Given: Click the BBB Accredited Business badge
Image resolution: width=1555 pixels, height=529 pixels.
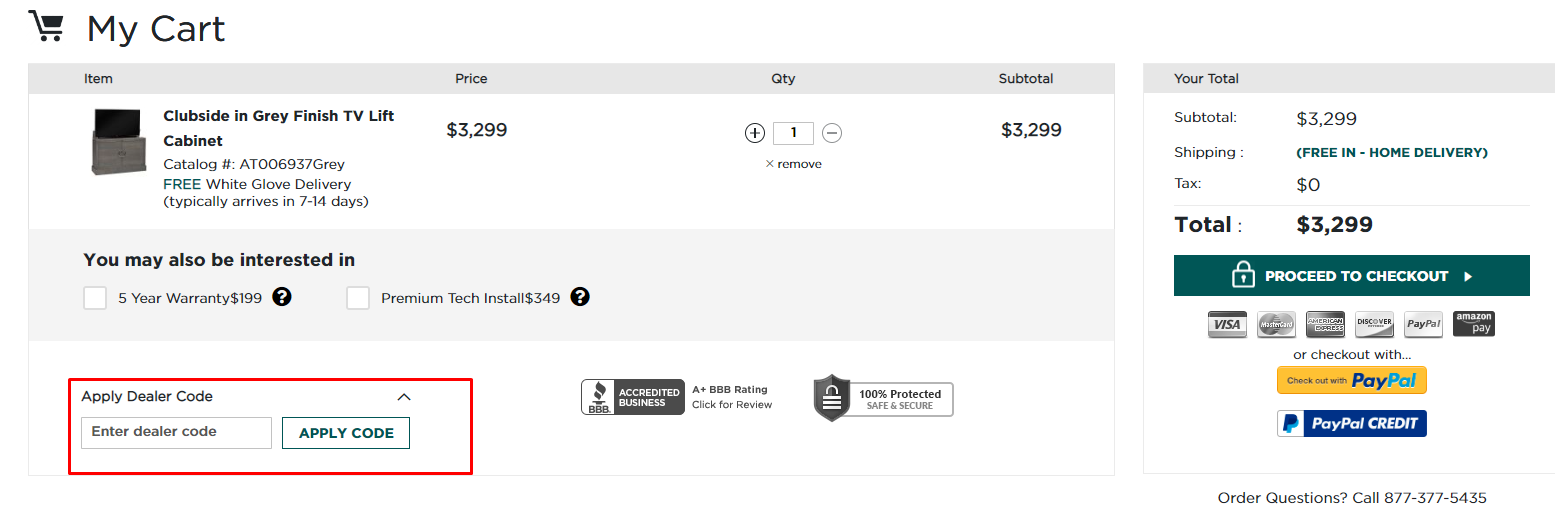Looking at the screenshot, I should point(632,397).
